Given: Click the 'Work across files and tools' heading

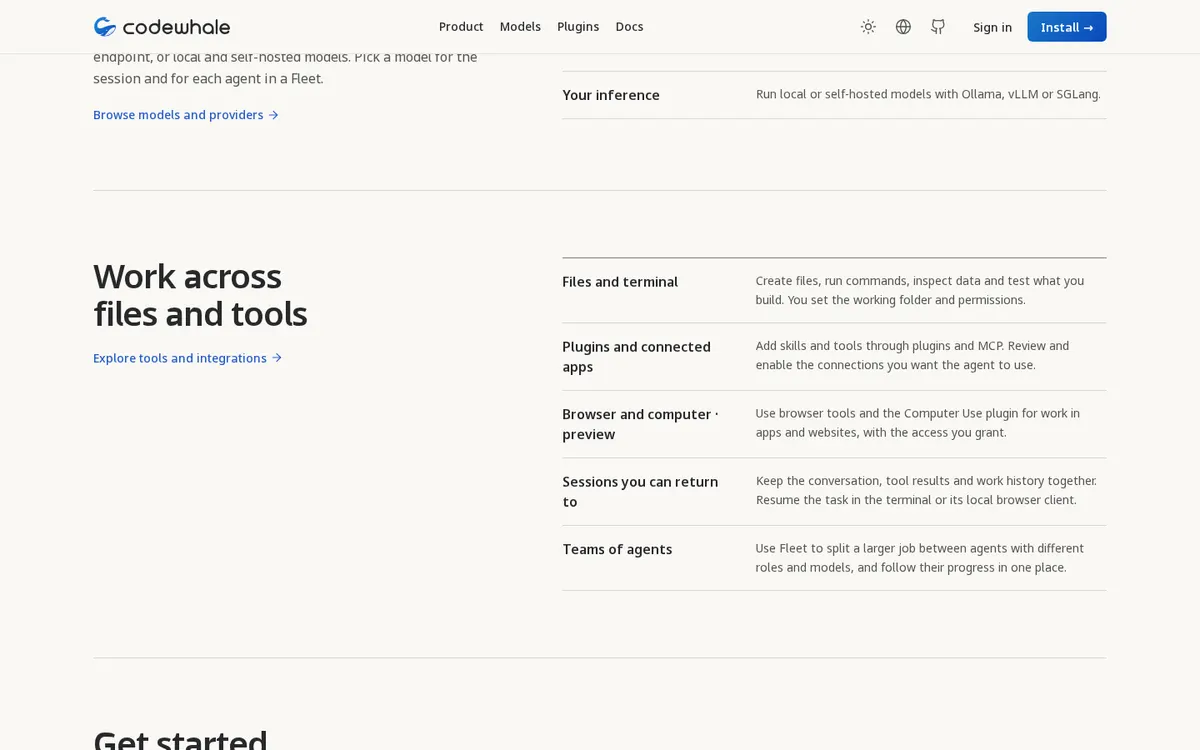Looking at the screenshot, I should (200, 295).
